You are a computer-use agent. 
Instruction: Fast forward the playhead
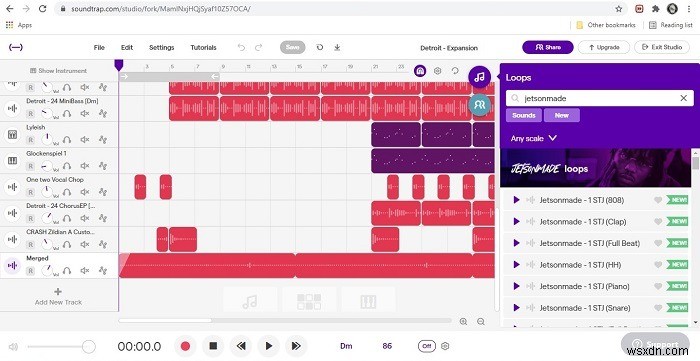point(296,346)
